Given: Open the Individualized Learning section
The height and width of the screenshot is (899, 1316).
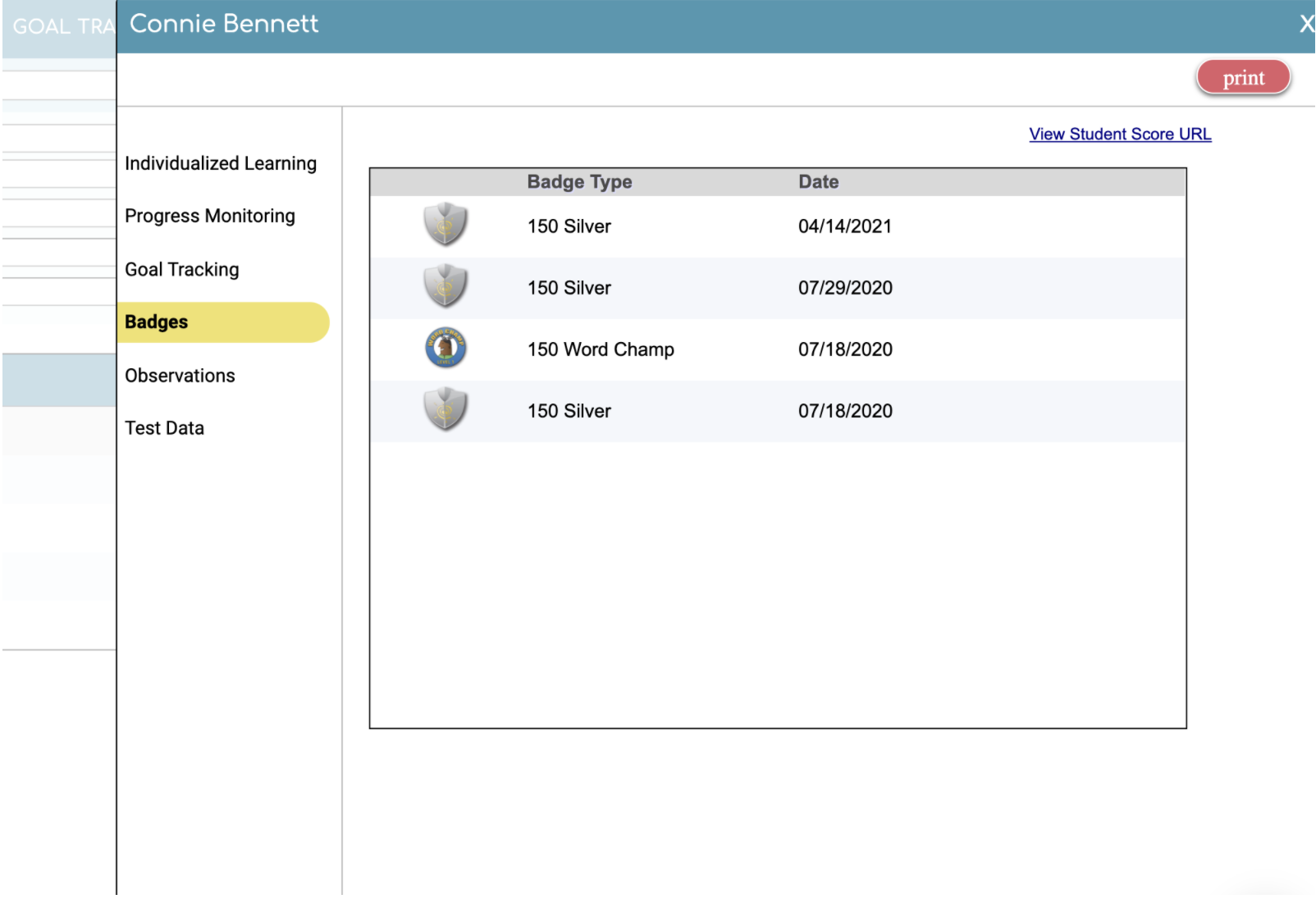Looking at the screenshot, I should [x=220, y=163].
